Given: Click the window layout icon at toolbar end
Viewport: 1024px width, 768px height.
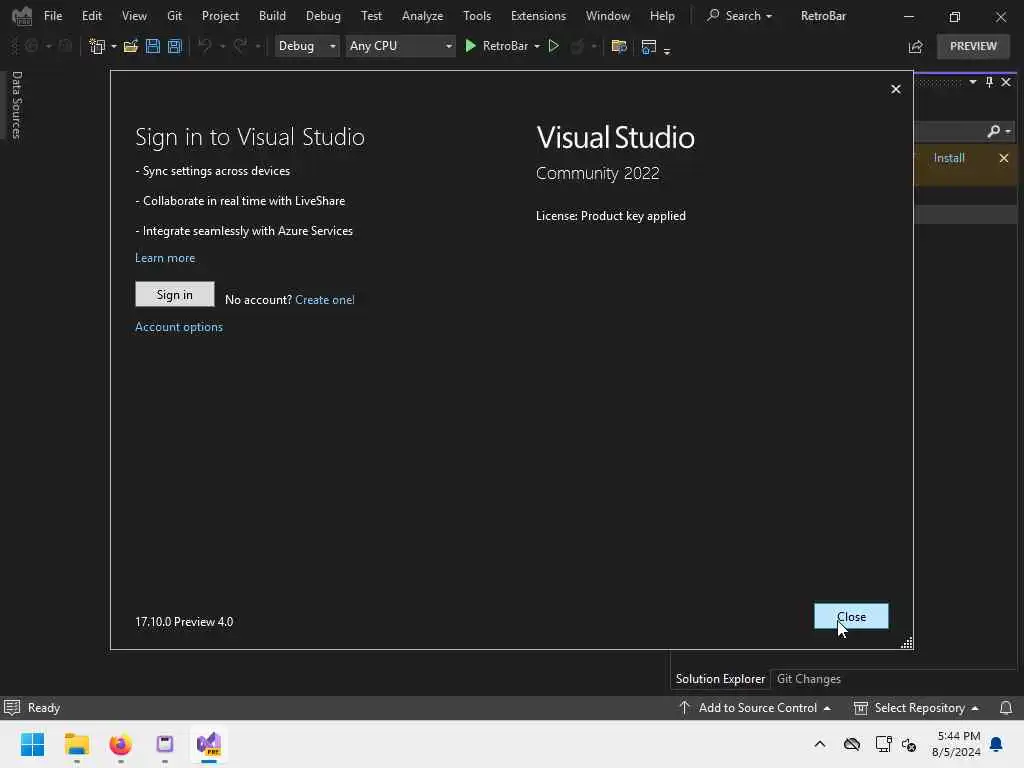Looking at the screenshot, I should pos(648,46).
